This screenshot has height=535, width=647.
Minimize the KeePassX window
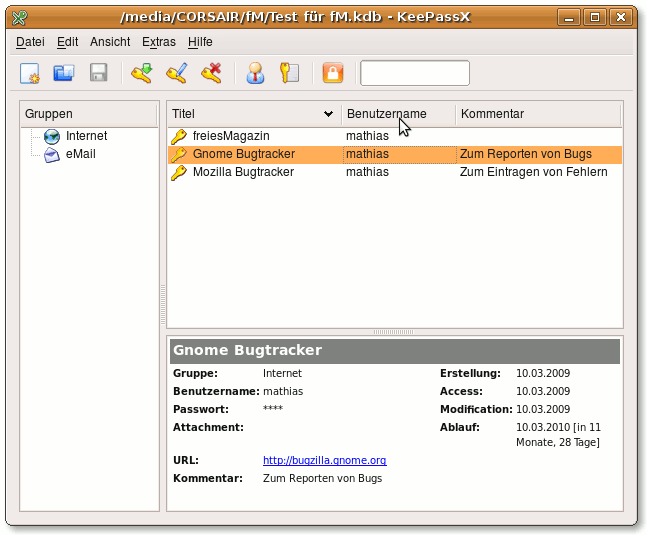[569, 17]
